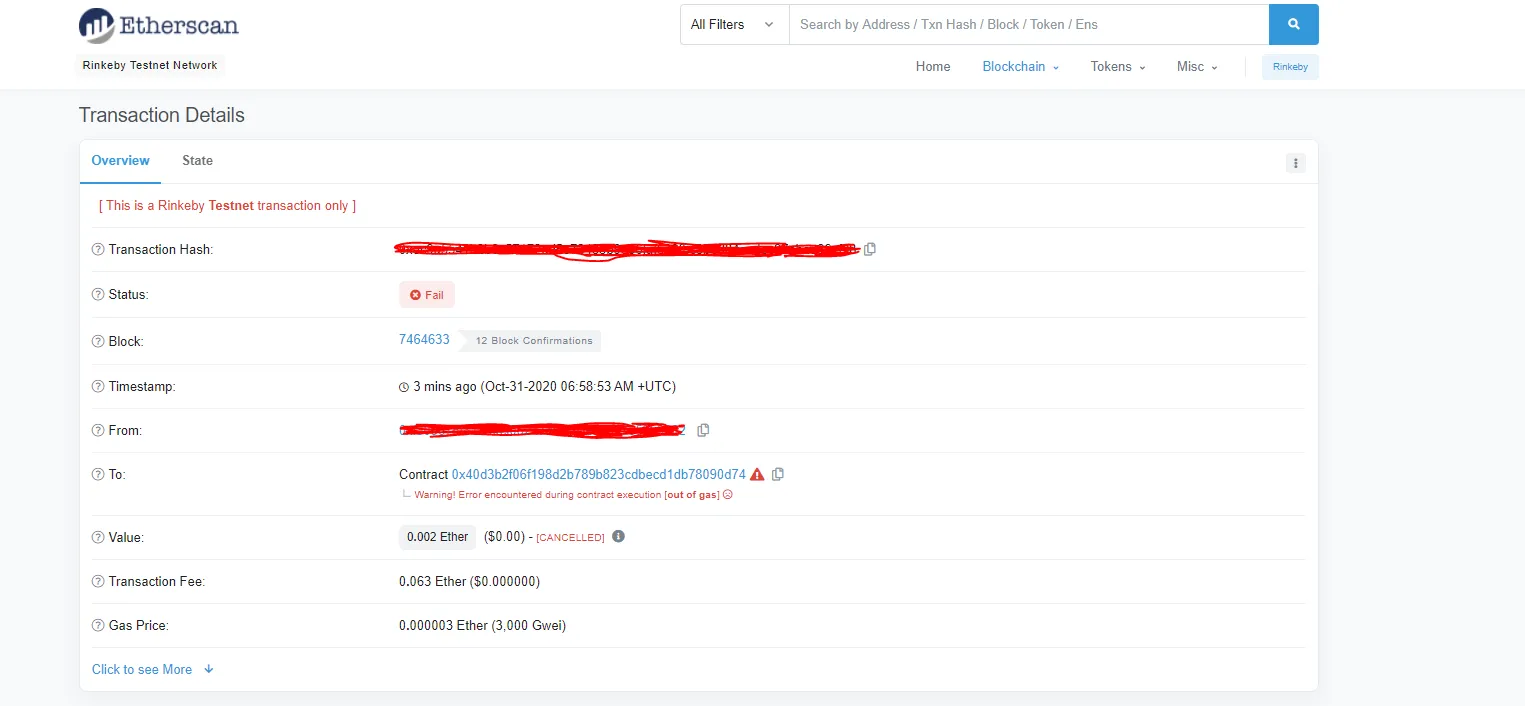Click the Transaction Details heading
Viewport: 1525px width, 706px height.
[x=162, y=115]
